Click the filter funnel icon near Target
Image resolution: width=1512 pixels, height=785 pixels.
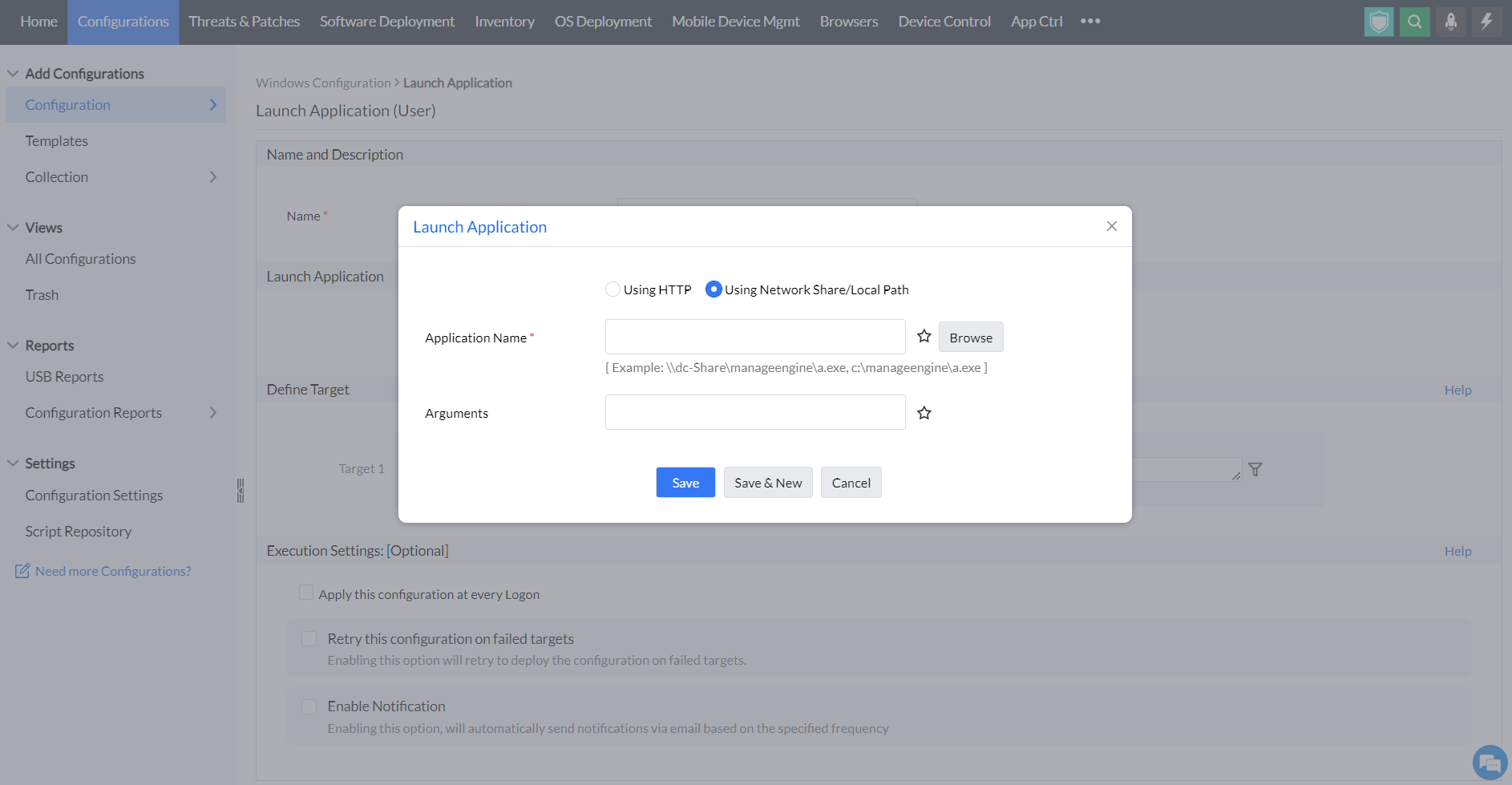[1255, 470]
